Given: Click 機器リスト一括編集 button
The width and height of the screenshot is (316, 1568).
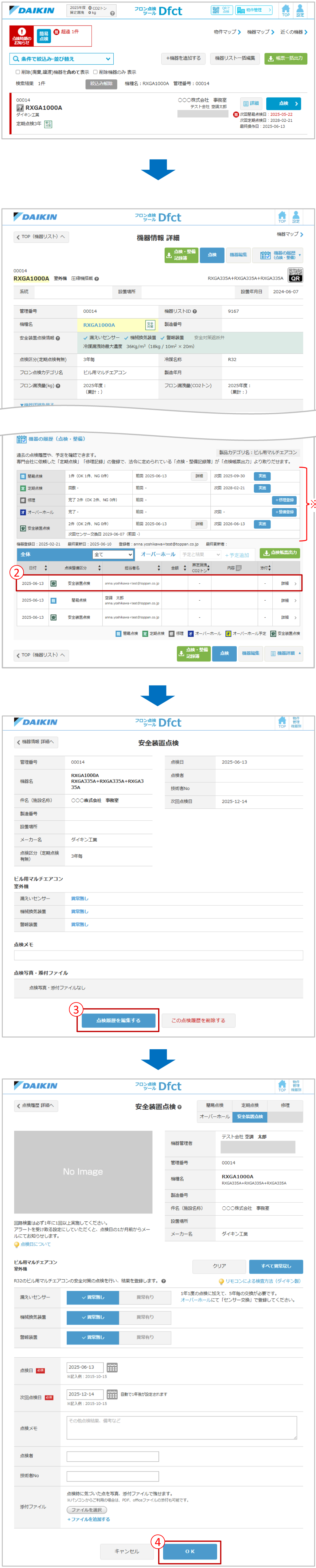Looking at the screenshot, I should (235, 58).
